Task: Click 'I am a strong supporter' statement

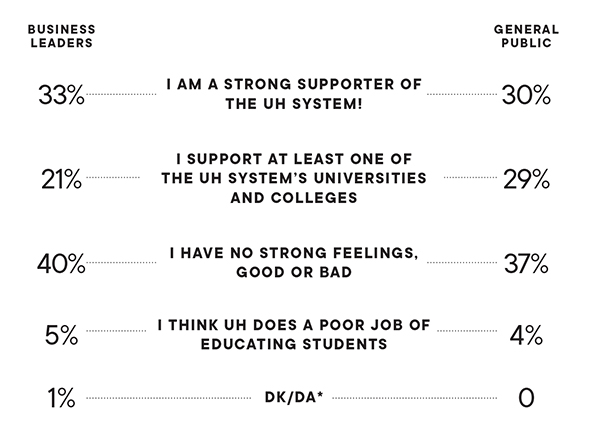Action: [294, 94]
